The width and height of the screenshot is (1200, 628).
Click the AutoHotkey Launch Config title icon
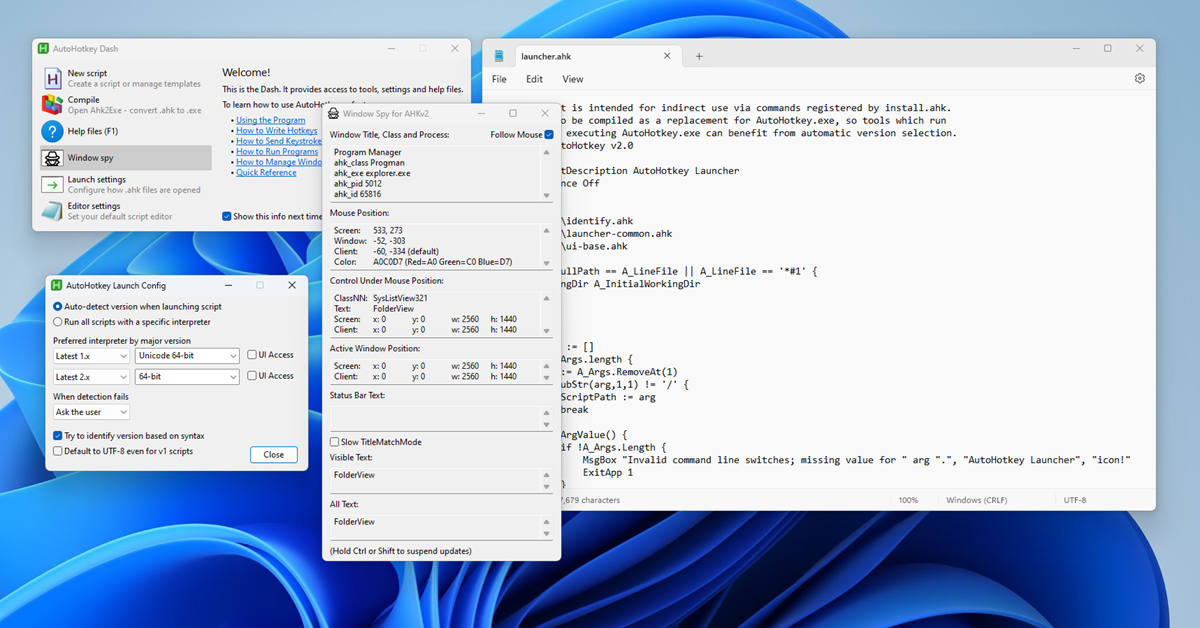(x=57, y=285)
